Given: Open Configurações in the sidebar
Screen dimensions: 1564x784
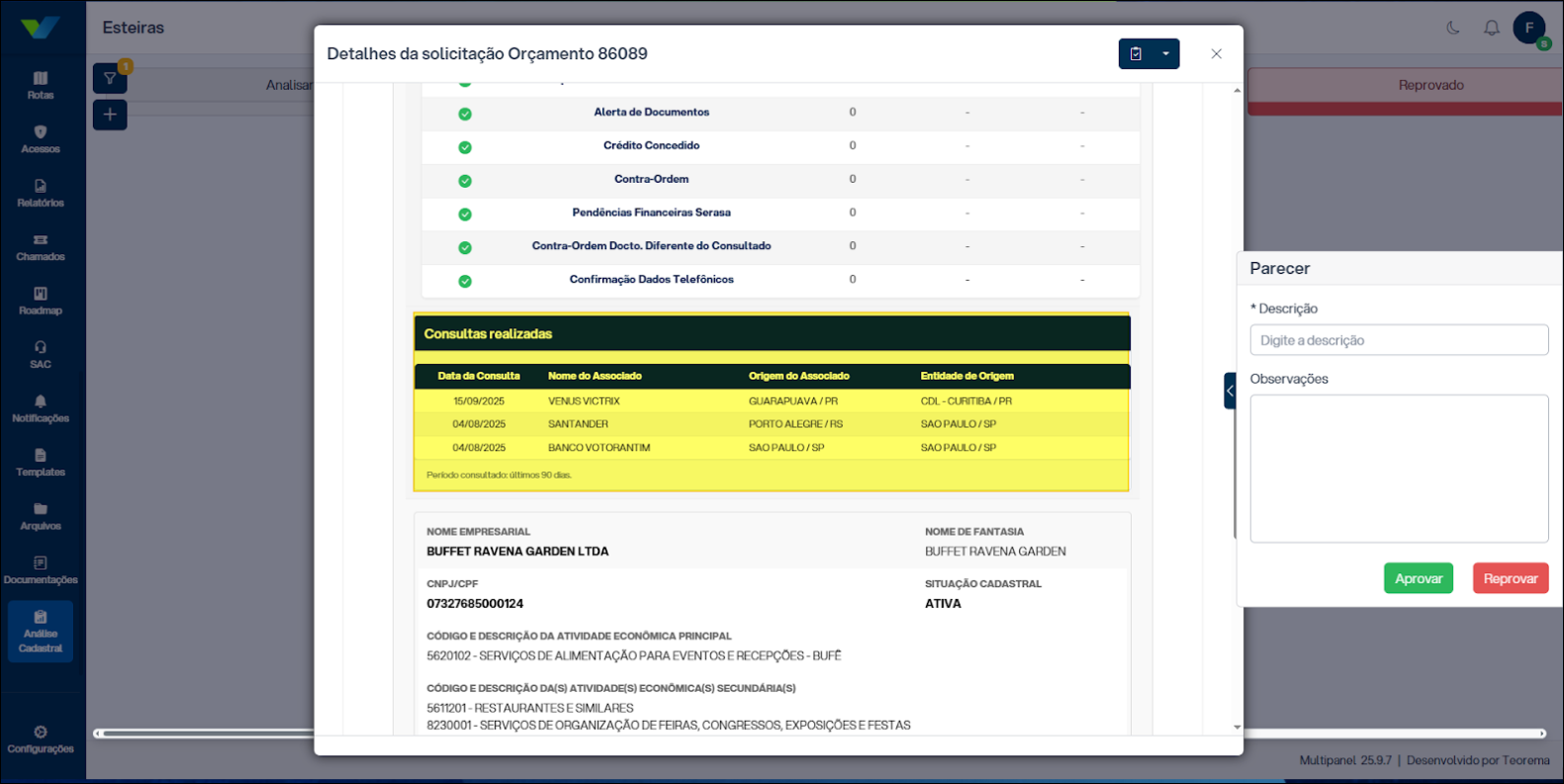Looking at the screenshot, I should 41,739.
